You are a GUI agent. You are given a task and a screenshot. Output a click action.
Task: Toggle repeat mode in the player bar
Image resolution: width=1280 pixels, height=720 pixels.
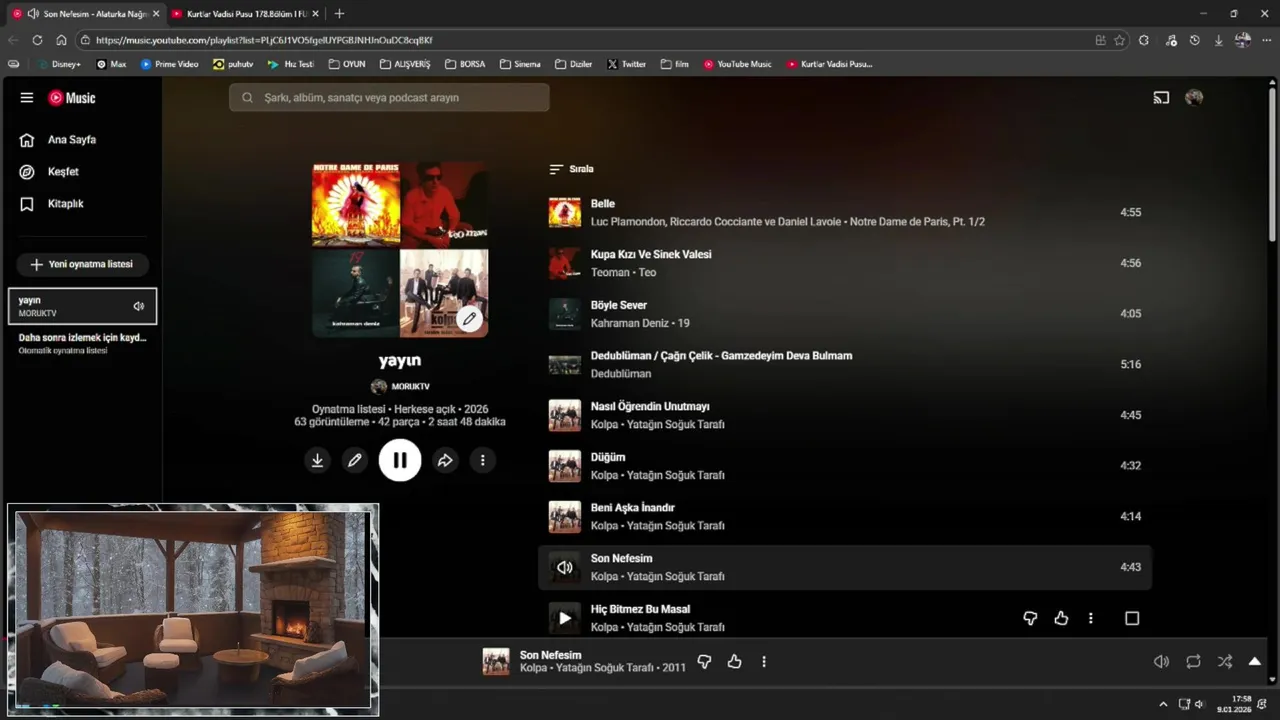[1193, 662]
